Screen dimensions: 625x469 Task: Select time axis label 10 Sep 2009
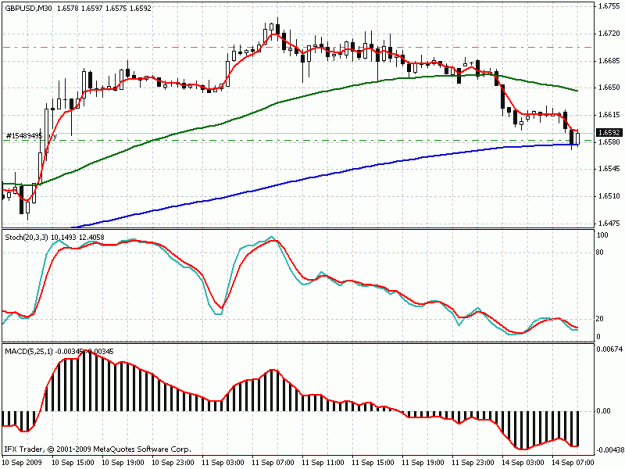tap(22, 463)
